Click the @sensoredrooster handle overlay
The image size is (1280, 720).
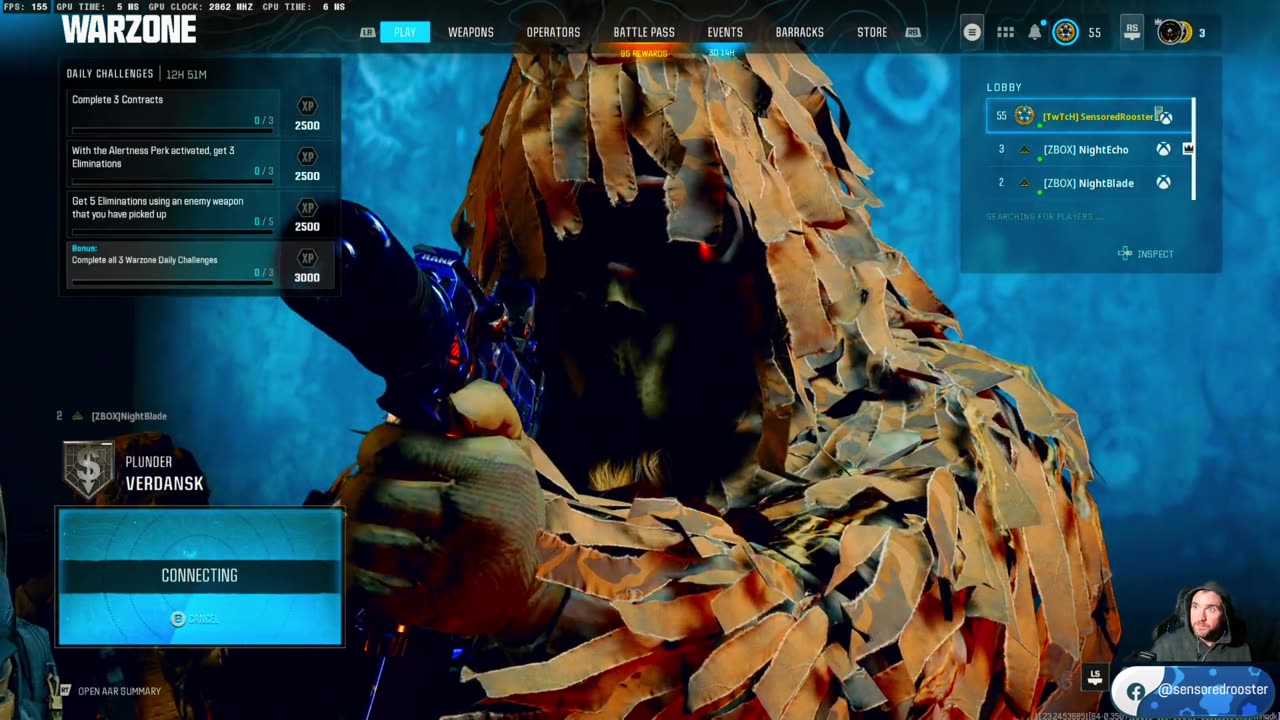click(1213, 690)
